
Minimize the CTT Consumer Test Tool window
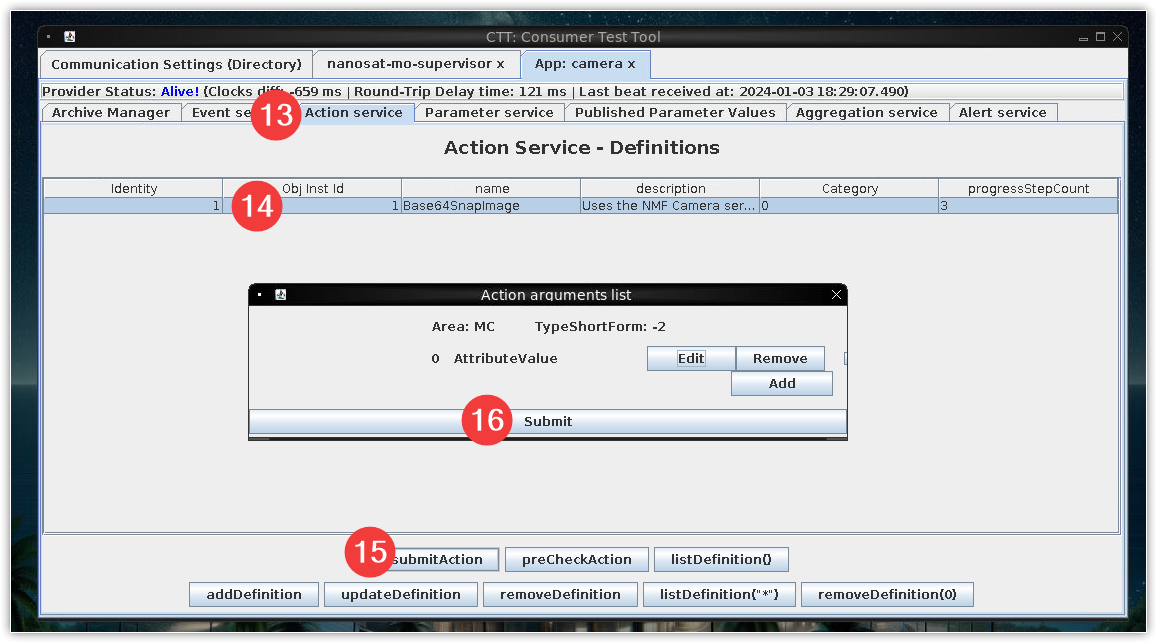[1083, 37]
